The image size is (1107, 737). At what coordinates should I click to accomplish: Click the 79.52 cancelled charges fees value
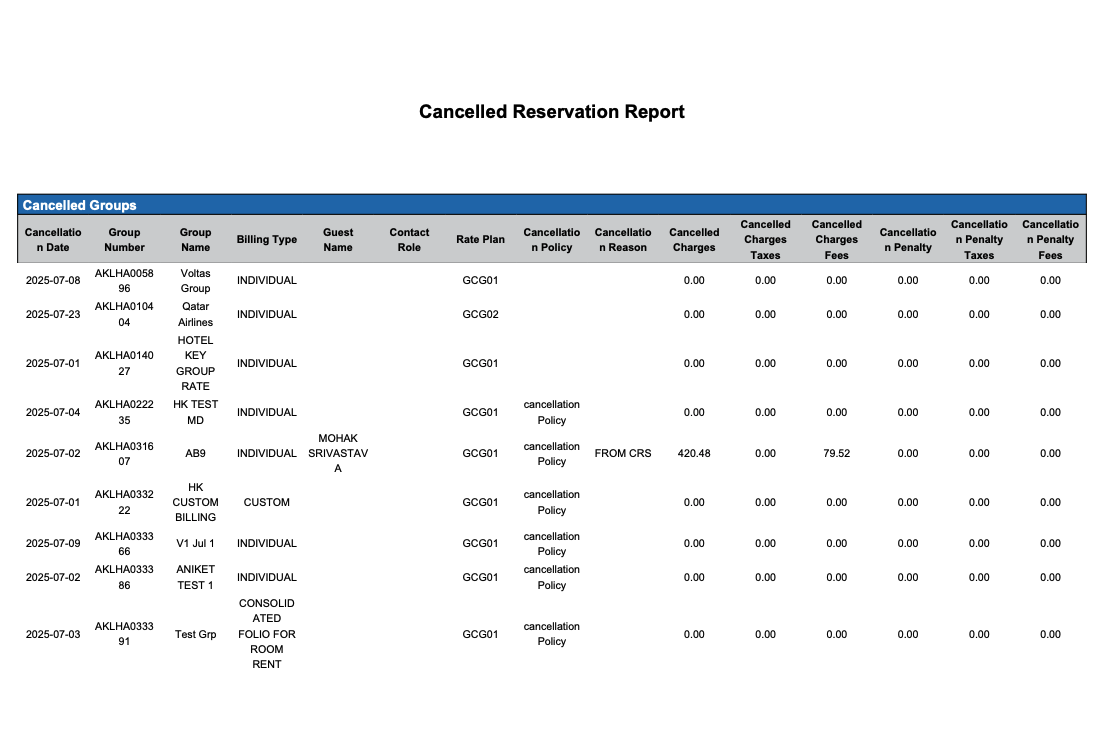tap(836, 453)
